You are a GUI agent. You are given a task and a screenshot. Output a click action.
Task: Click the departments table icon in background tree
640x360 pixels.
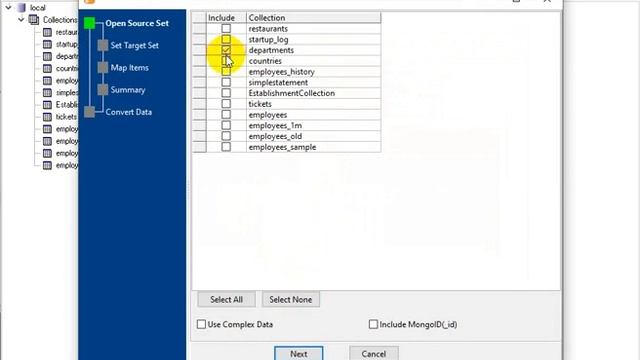(47, 56)
